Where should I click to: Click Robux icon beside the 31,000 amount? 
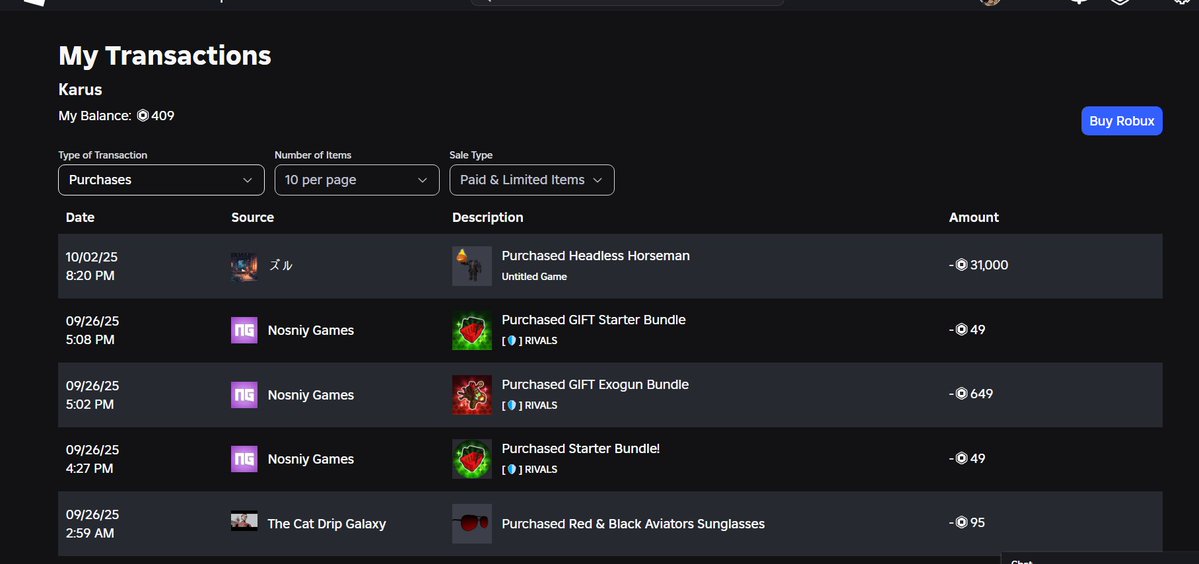click(x=962, y=265)
